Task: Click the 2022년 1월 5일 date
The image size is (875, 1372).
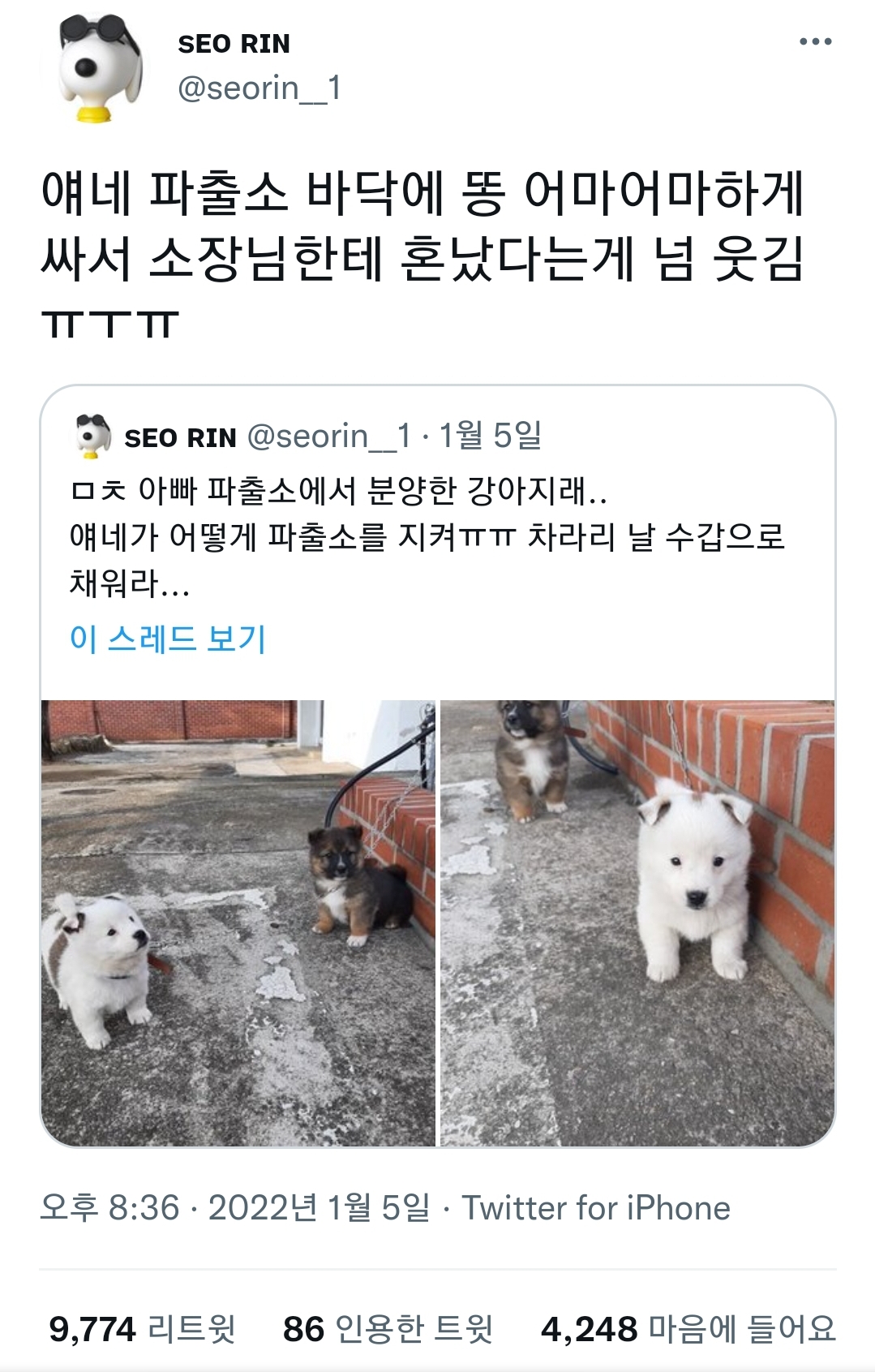Action: [319, 1208]
